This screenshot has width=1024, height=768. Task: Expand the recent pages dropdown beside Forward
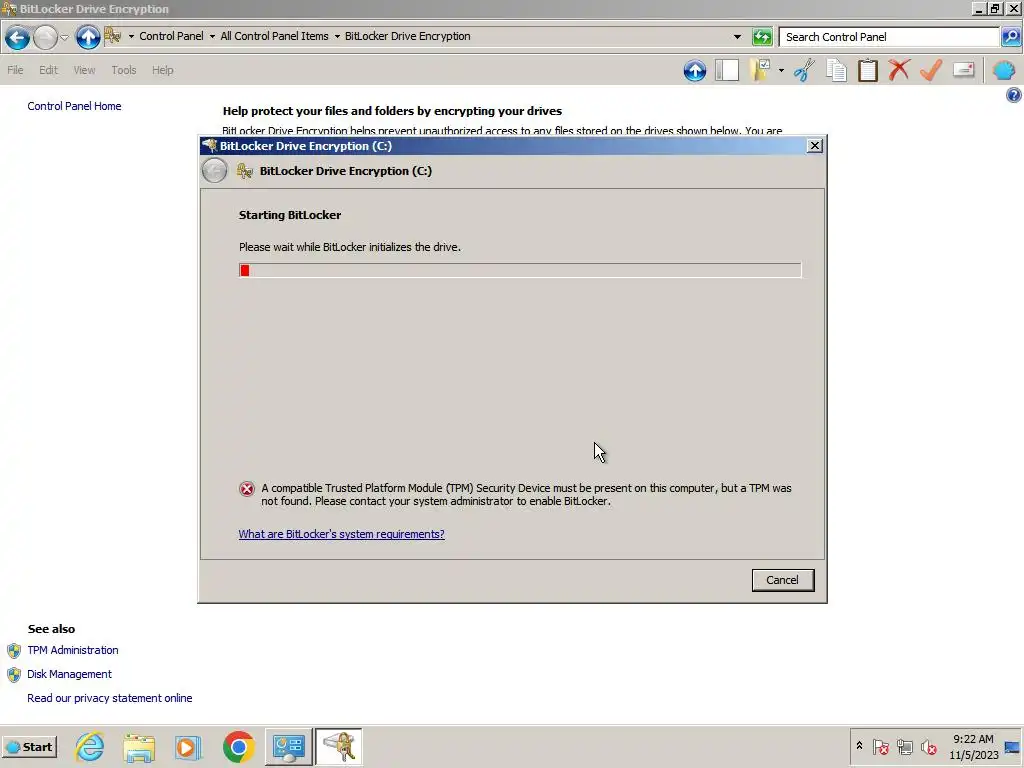pos(64,38)
